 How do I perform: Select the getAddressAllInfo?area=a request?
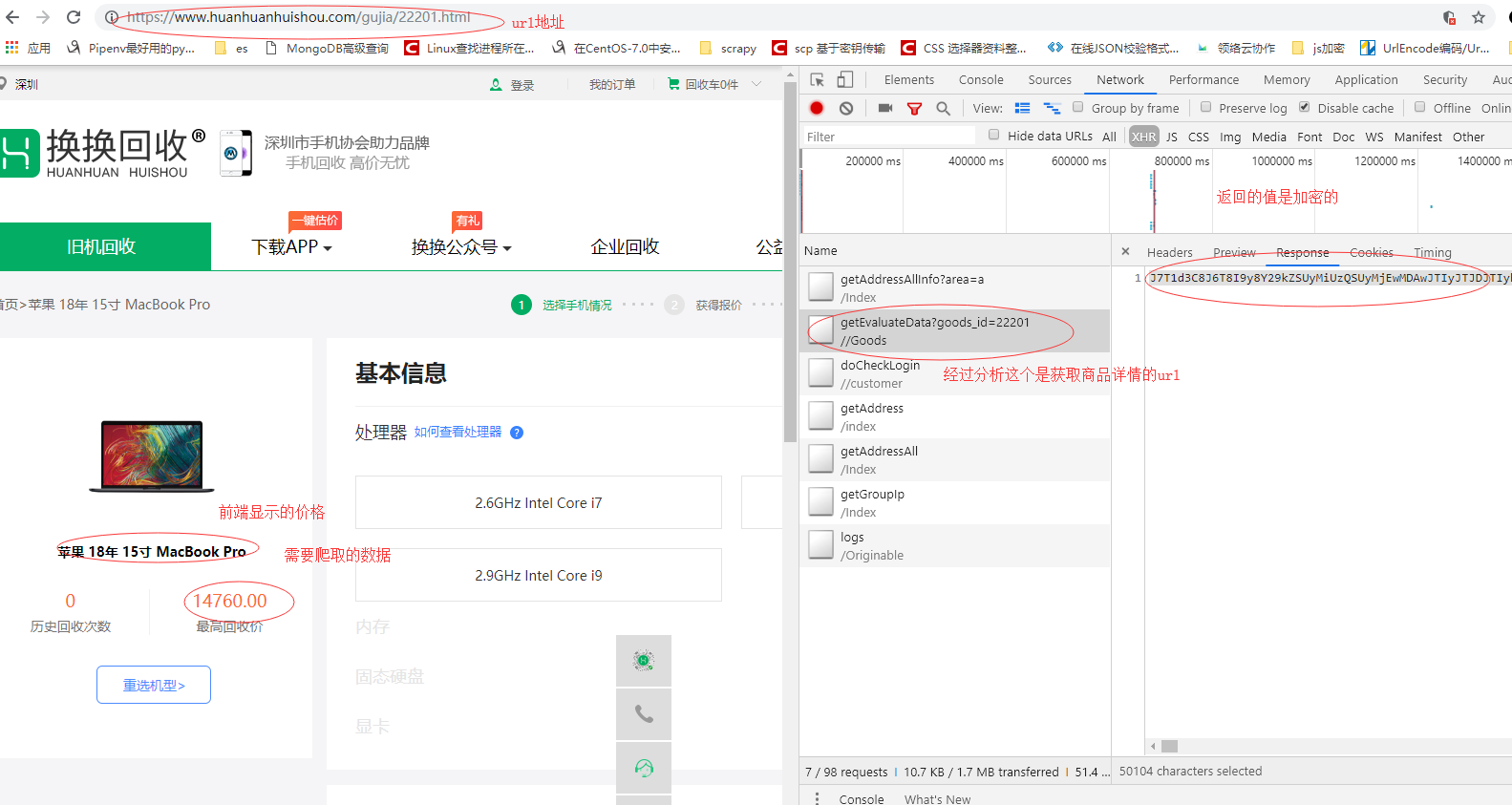point(955,287)
